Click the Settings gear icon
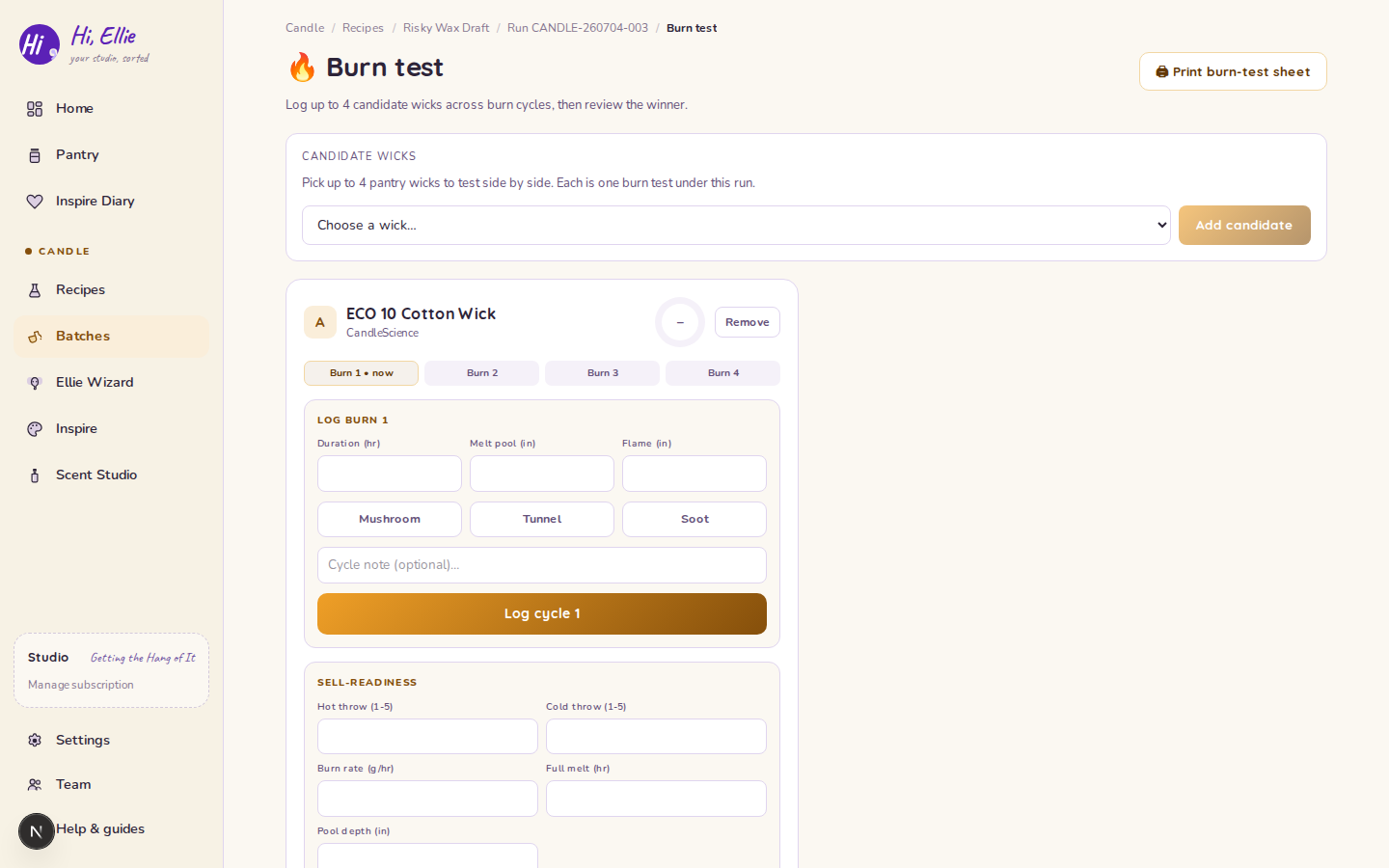This screenshot has width=1389, height=868. (x=35, y=741)
